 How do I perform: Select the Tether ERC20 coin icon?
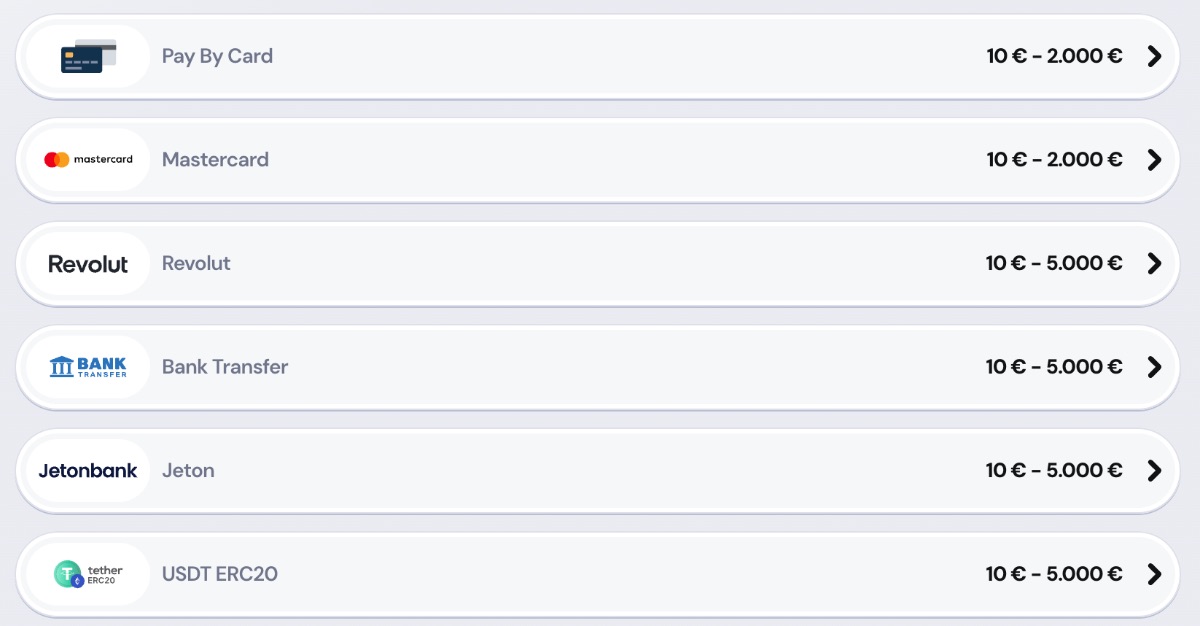point(86,574)
